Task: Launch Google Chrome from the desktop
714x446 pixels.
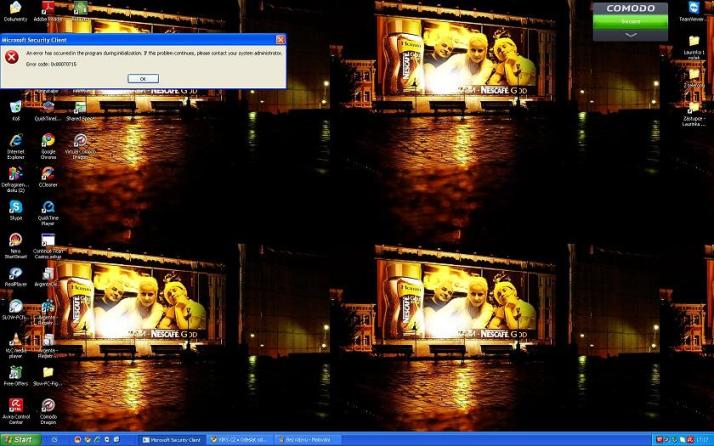Action: (48, 146)
